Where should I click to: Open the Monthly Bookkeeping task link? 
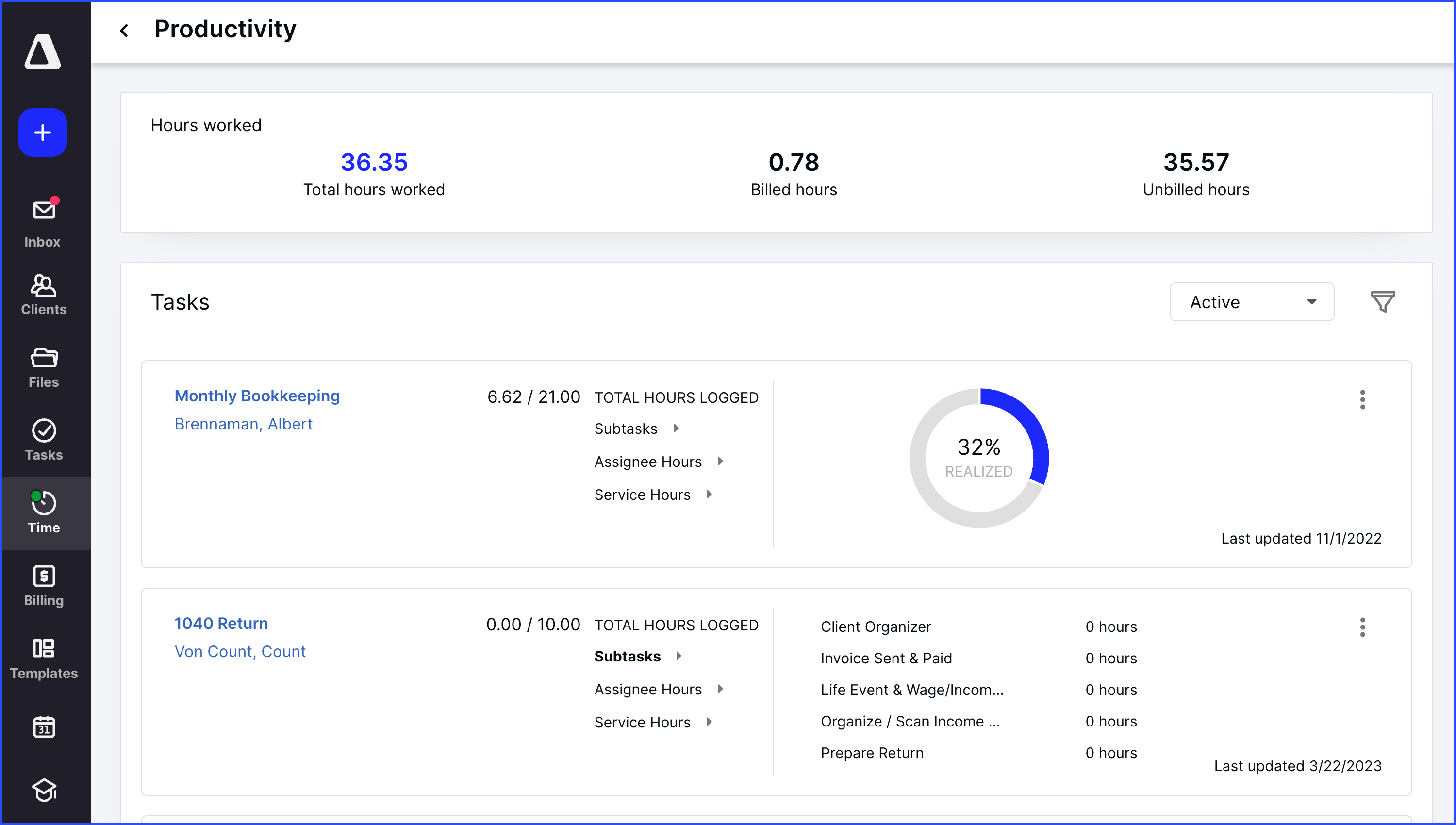[257, 396]
